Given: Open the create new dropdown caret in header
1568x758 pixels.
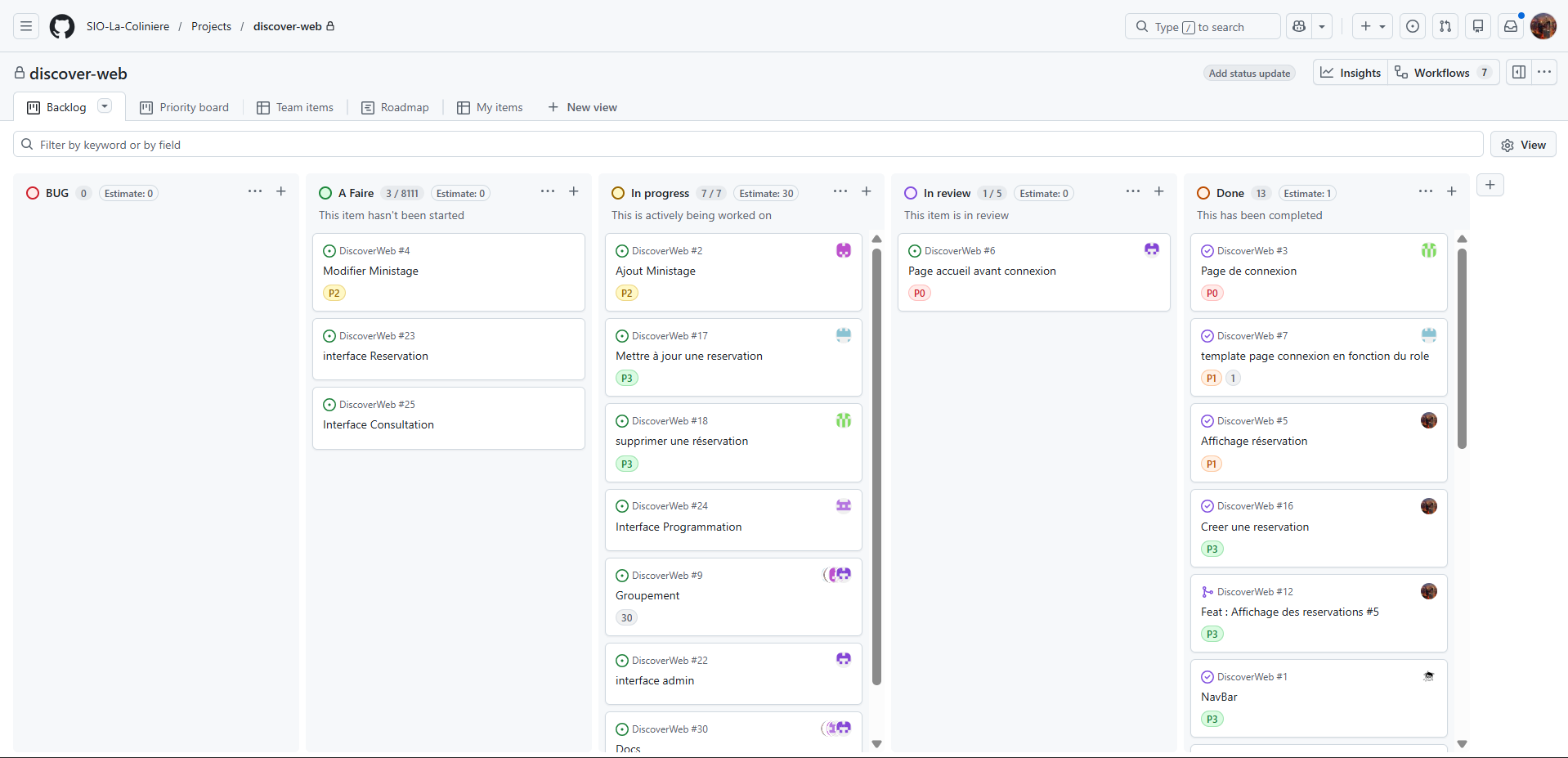Looking at the screenshot, I should tap(1382, 26).
